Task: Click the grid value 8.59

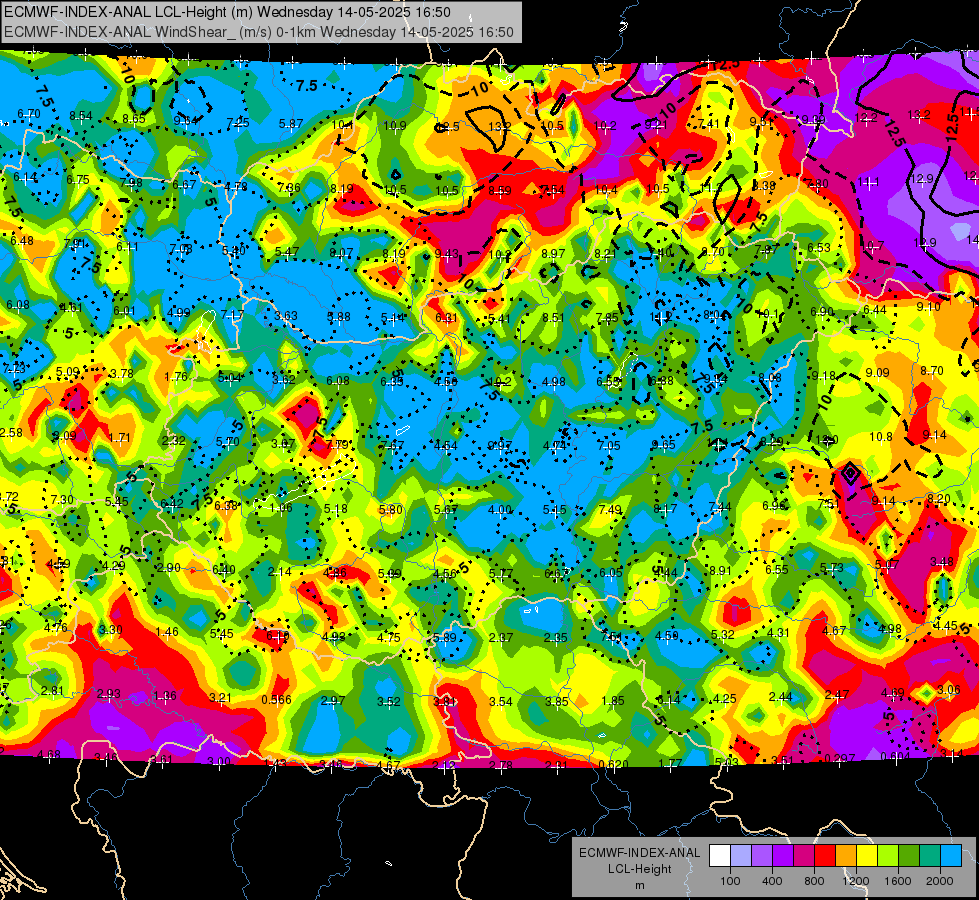Action: tap(499, 190)
